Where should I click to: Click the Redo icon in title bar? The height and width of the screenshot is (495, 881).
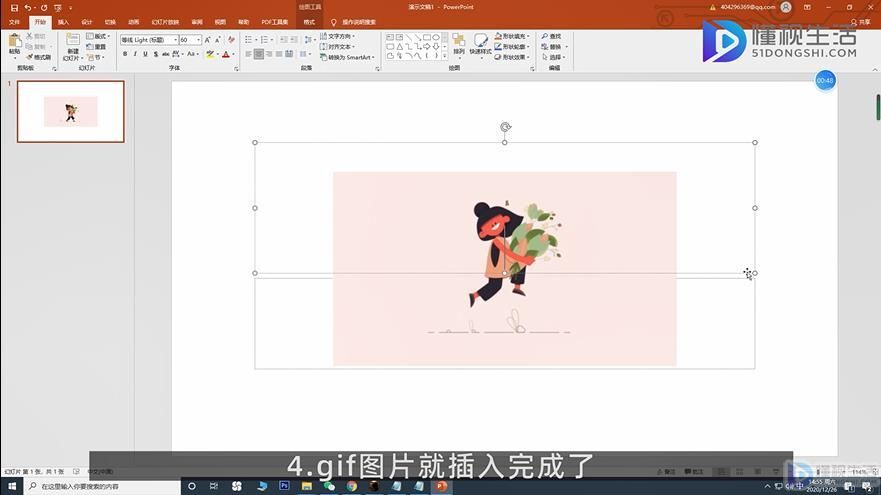[44, 8]
